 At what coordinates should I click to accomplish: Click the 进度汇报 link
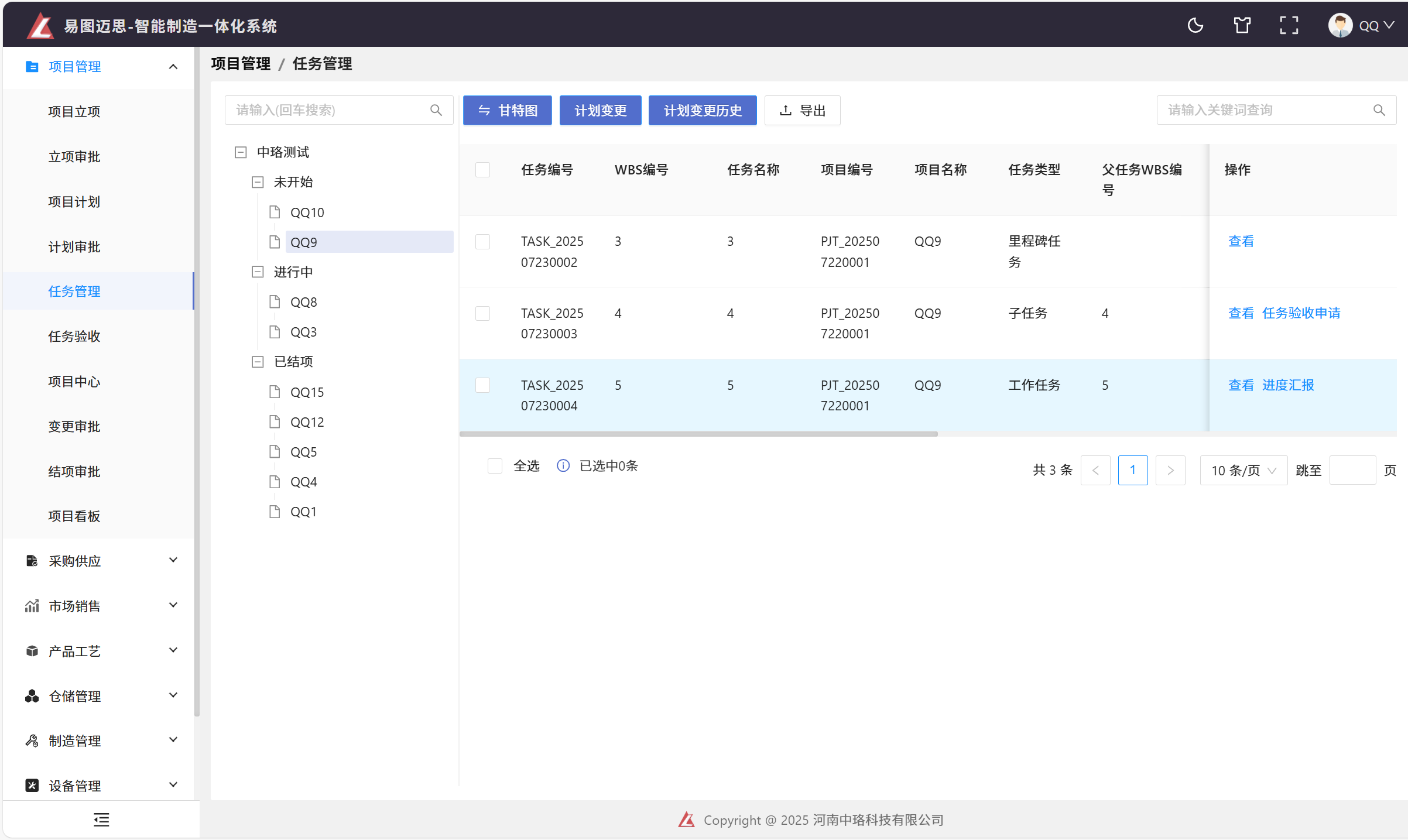1288,385
